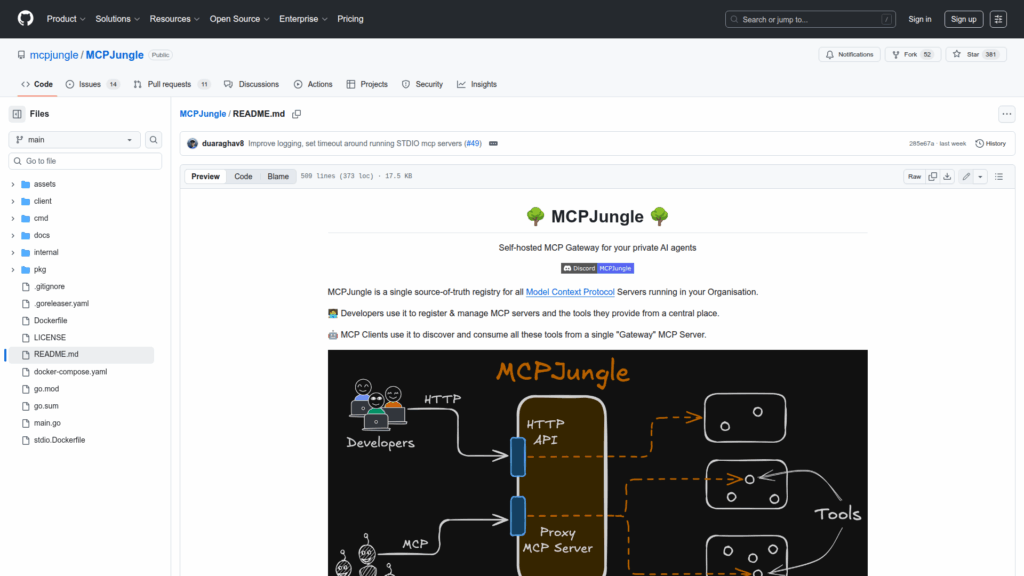1024x576 pixels.
Task: Expand the internal folder
Action: (x=46, y=252)
